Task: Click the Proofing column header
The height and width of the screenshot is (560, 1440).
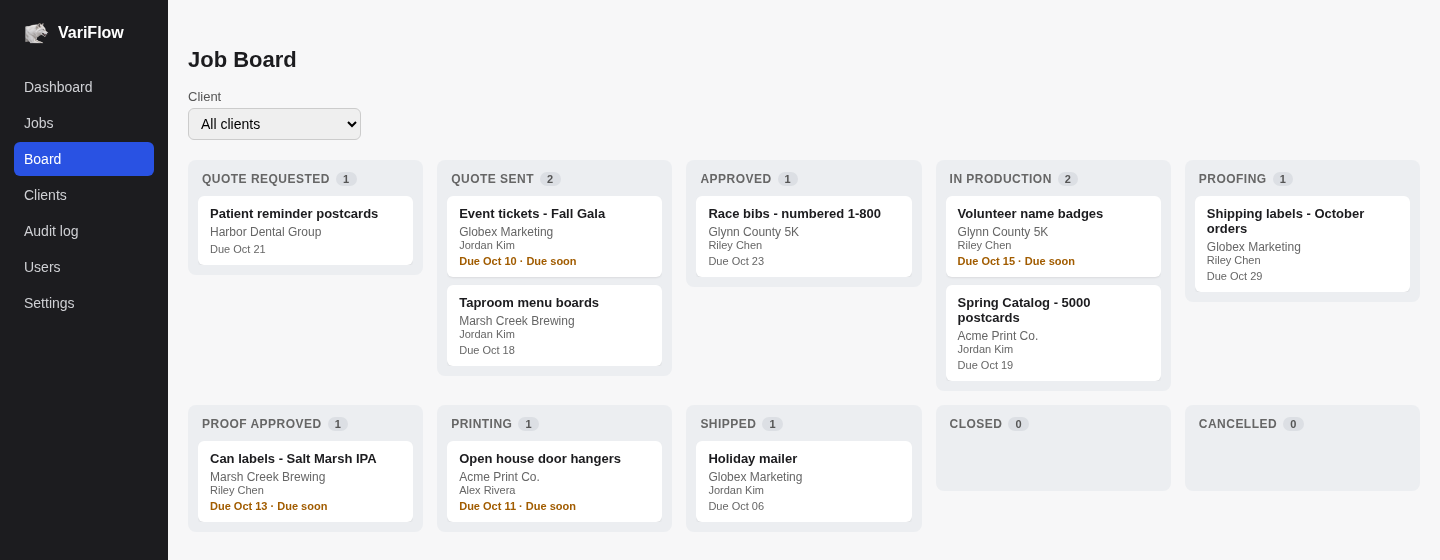Action: (1233, 179)
